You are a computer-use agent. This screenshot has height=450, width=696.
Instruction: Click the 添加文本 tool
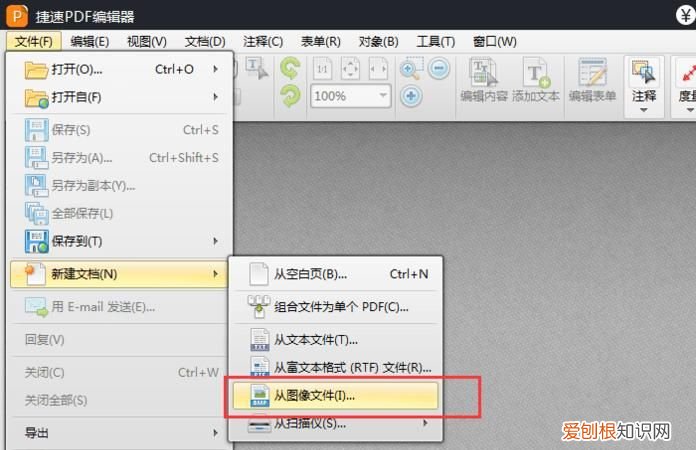(x=536, y=80)
